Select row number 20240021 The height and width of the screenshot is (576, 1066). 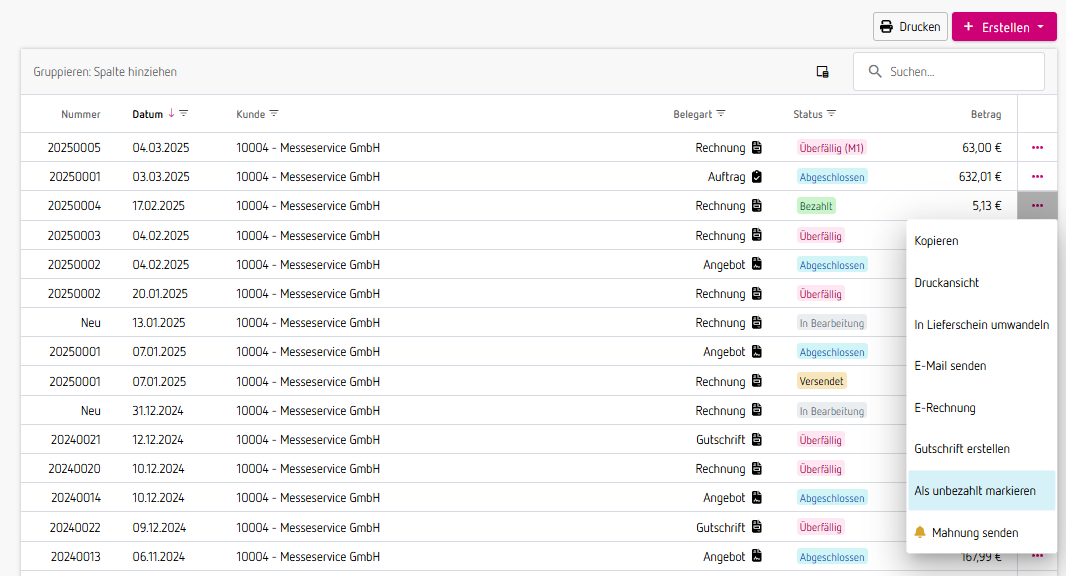click(x=75, y=439)
